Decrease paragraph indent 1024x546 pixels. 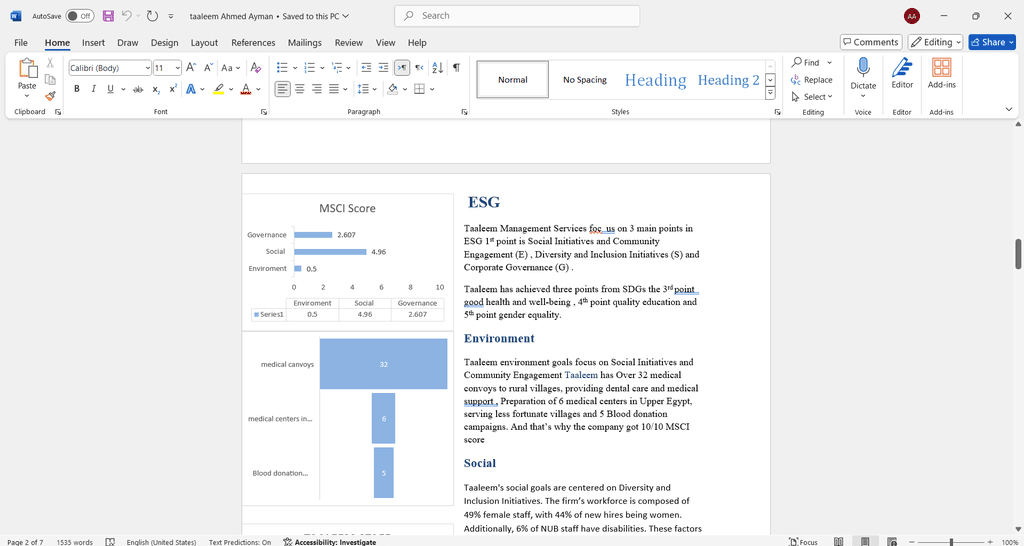366,67
